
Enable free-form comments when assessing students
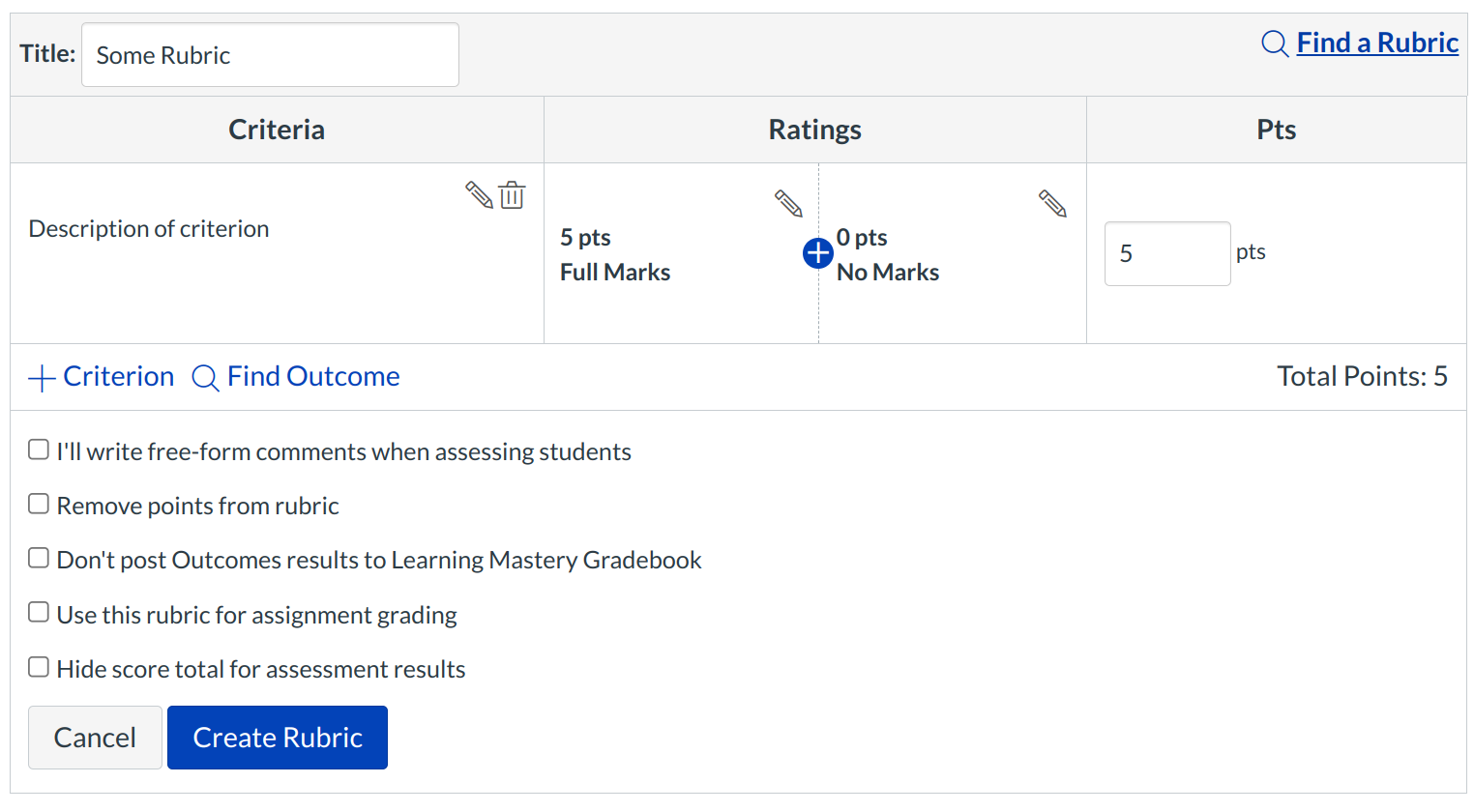(39, 450)
